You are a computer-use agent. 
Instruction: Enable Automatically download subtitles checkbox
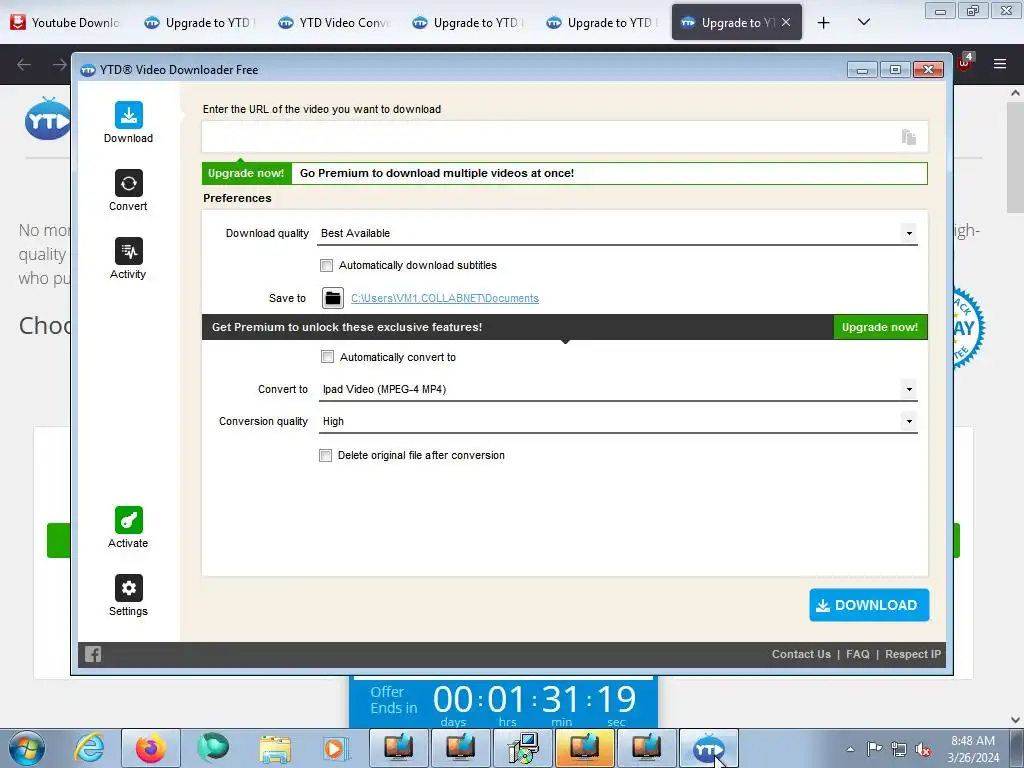point(327,265)
